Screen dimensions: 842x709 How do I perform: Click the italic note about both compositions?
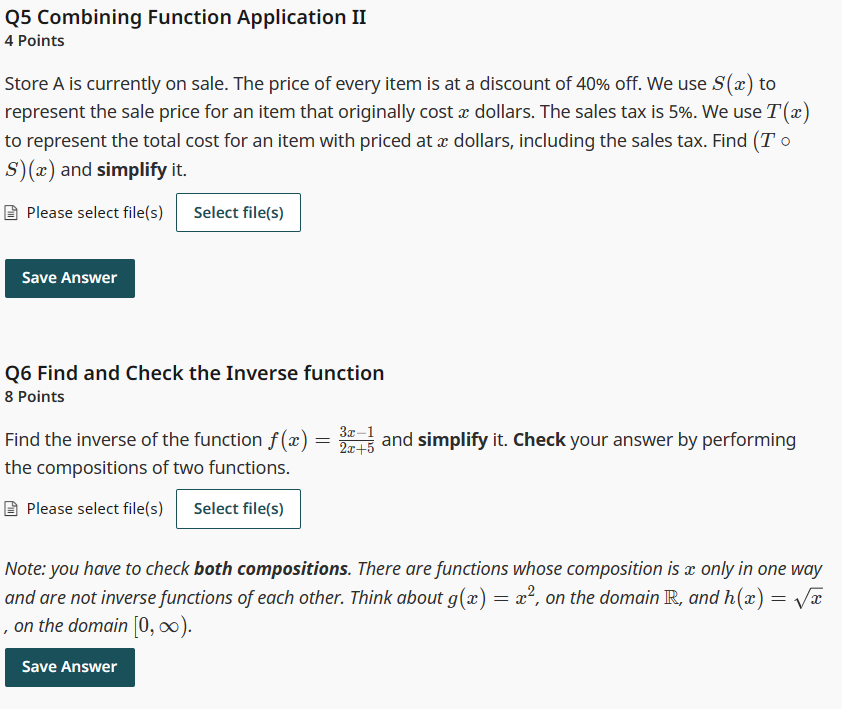(x=420, y=596)
